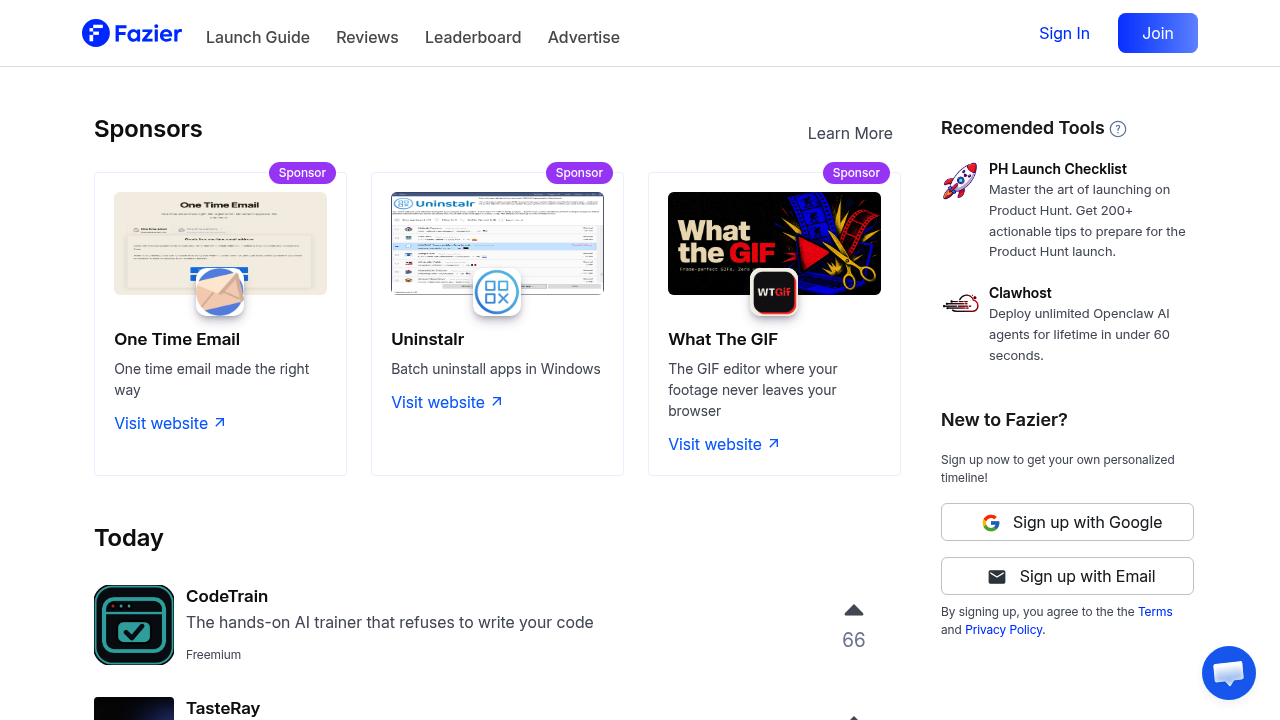This screenshot has width=1280, height=720.
Task: Open the Uninstalr screenshot thumbnail
Action: [497, 243]
